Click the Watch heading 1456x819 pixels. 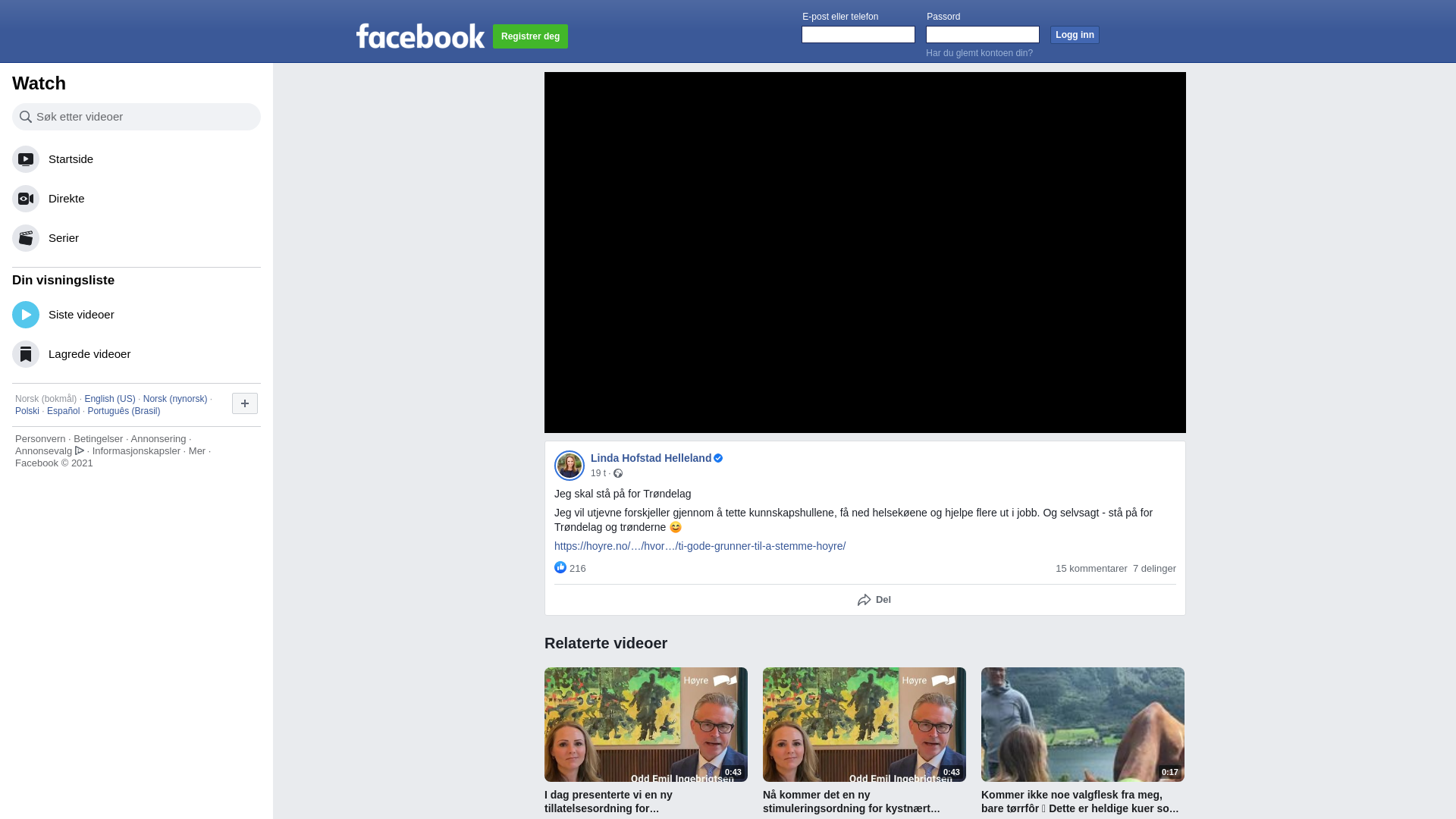tap(39, 83)
